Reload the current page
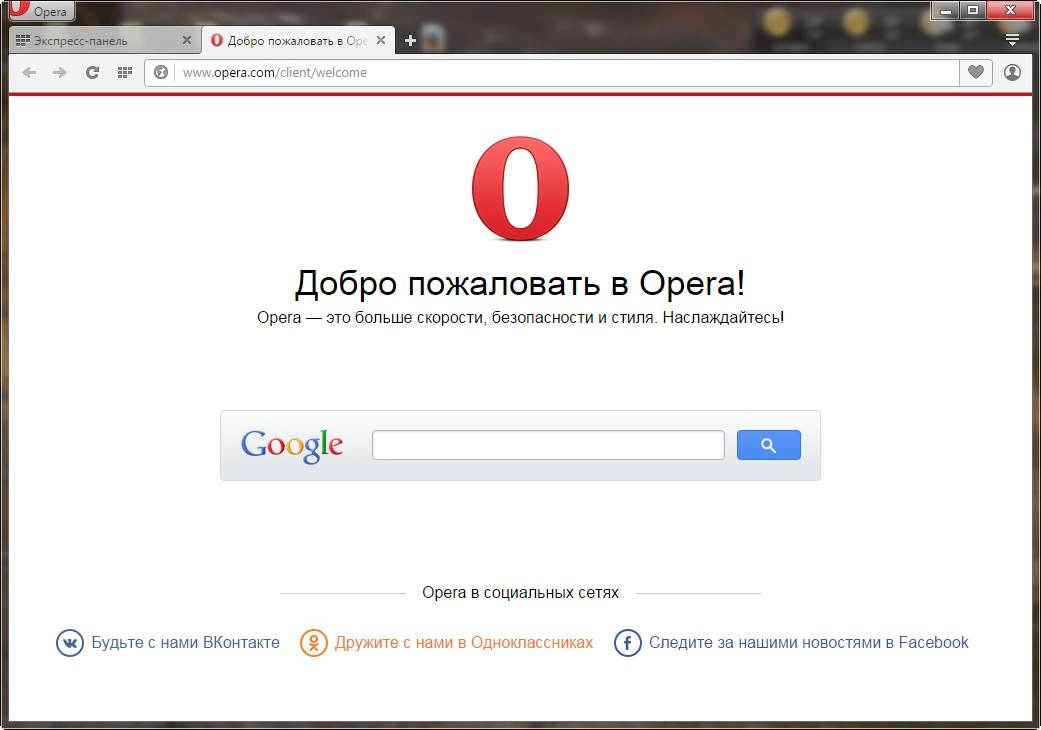Viewport: 1041px width, 730px height. click(92, 72)
